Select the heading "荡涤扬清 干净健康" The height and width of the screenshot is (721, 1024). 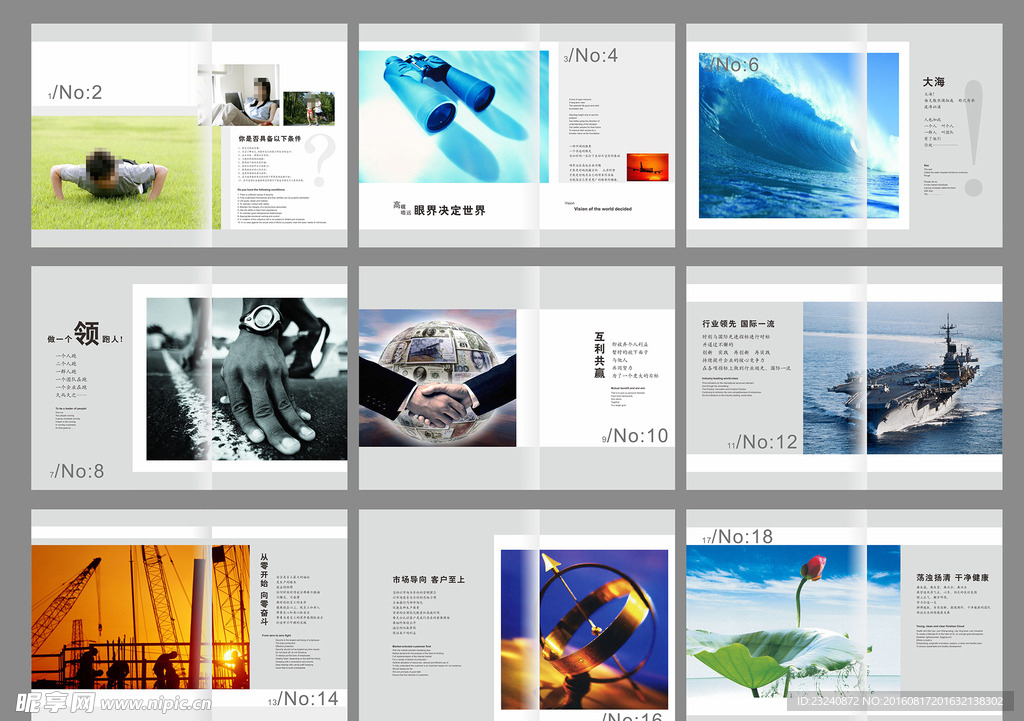coord(952,577)
